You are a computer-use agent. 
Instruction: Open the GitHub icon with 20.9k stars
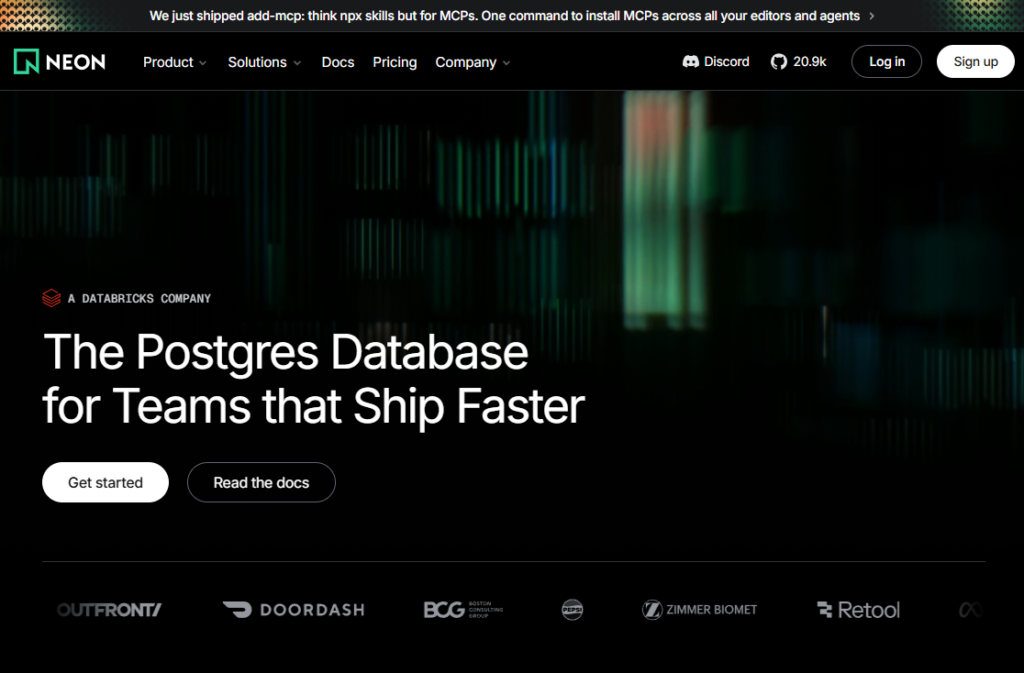(779, 62)
